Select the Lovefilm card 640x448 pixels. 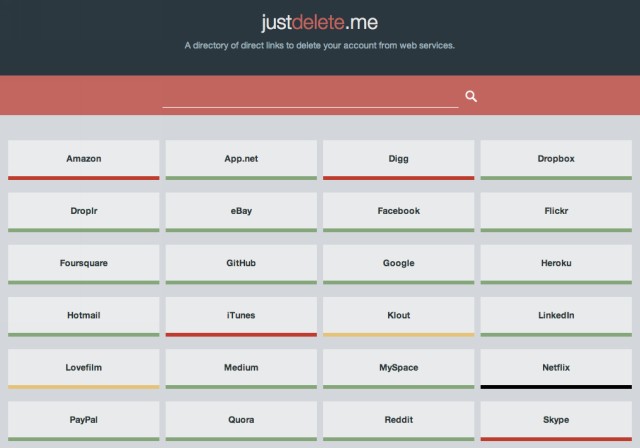pyautogui.click(x=84, y=368)
